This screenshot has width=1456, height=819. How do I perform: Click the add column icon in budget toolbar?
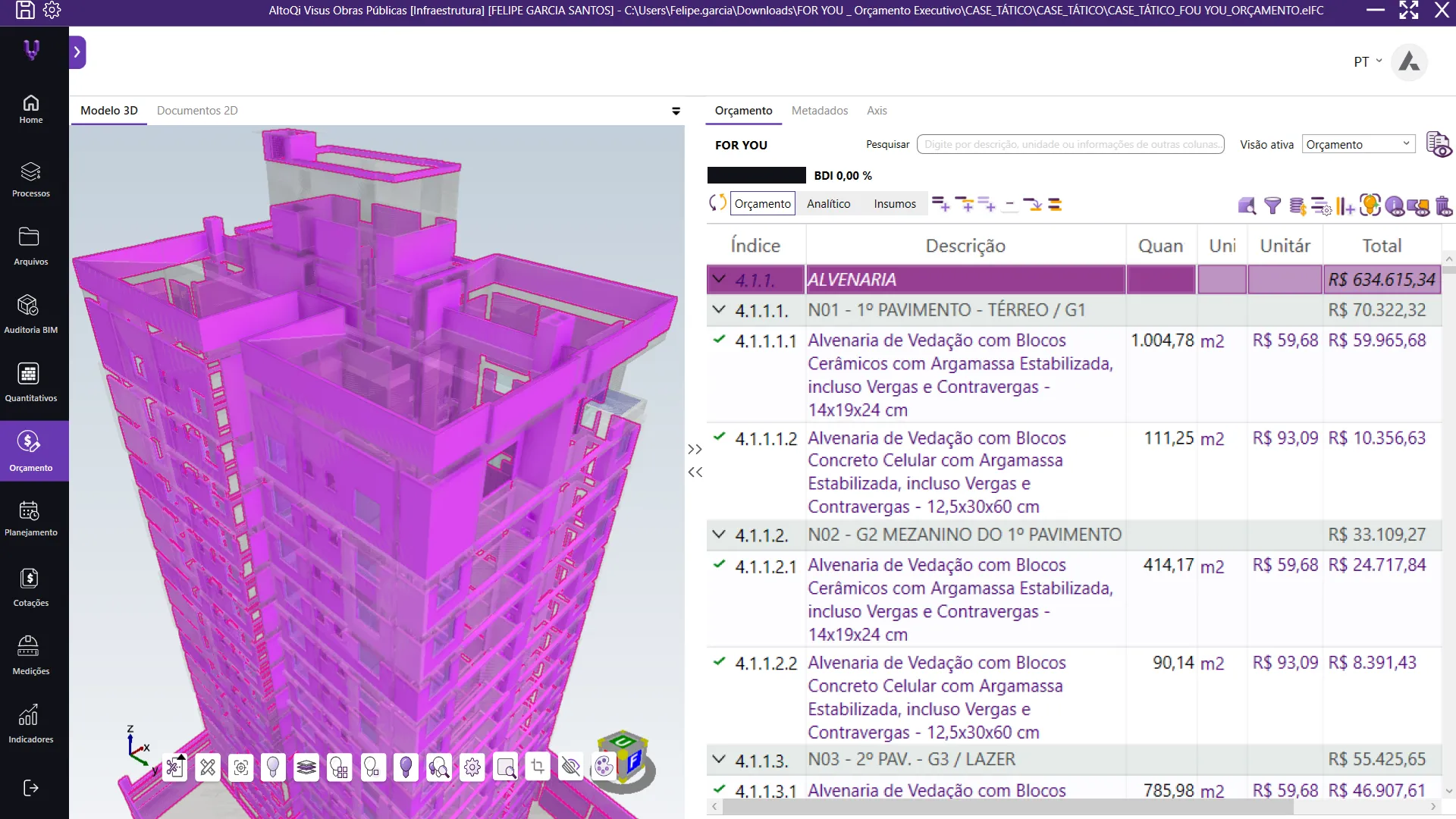(1345, 206)
